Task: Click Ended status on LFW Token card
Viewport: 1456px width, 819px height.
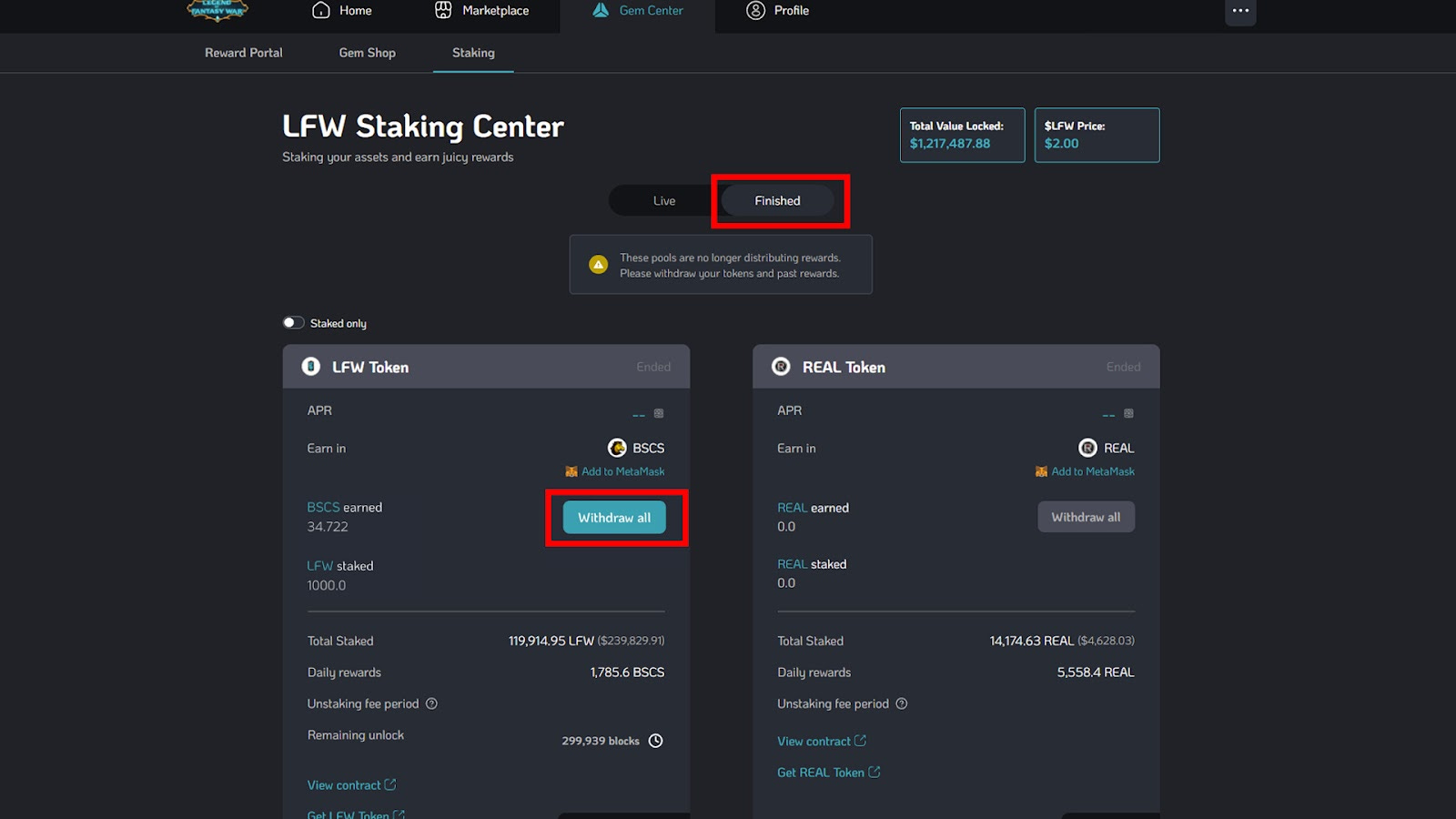Action: (x=653, y=367)
